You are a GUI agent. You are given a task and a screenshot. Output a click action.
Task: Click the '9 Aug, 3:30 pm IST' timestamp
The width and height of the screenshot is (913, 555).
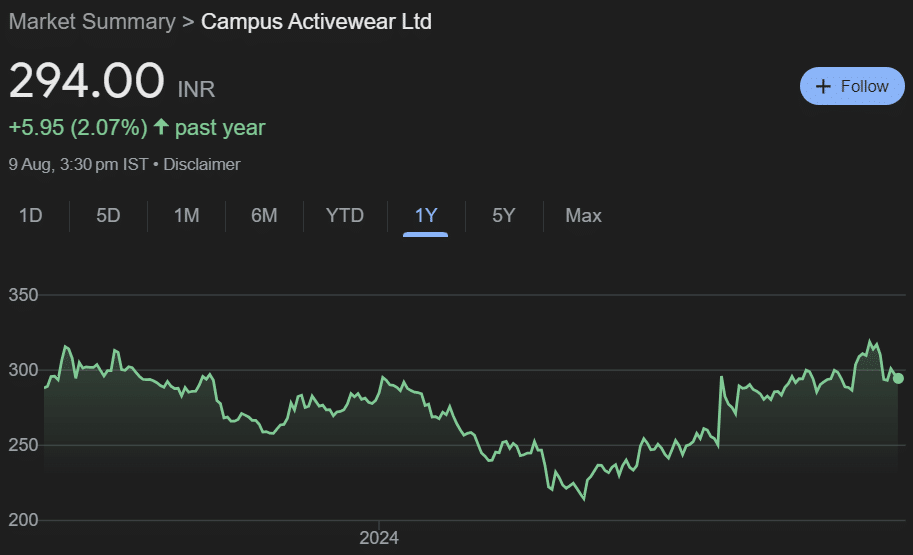(78, 164)
